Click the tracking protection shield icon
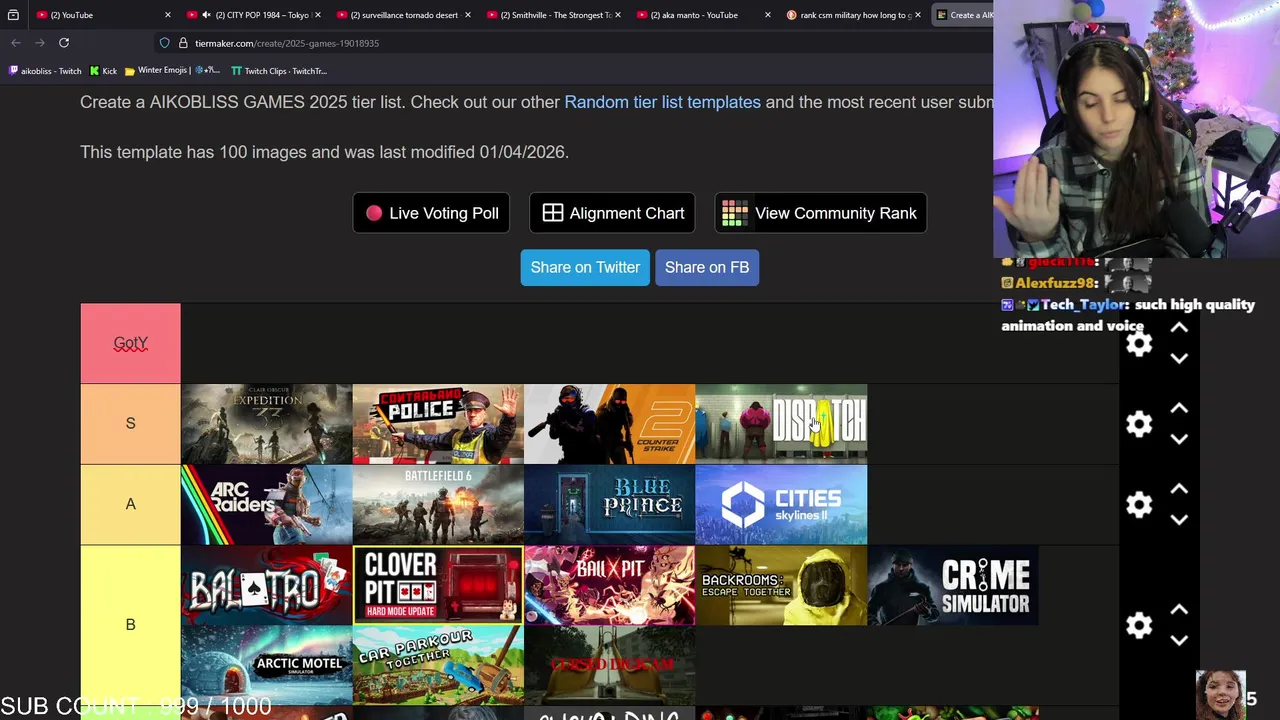1280x720 pixels. click(165, 43)
